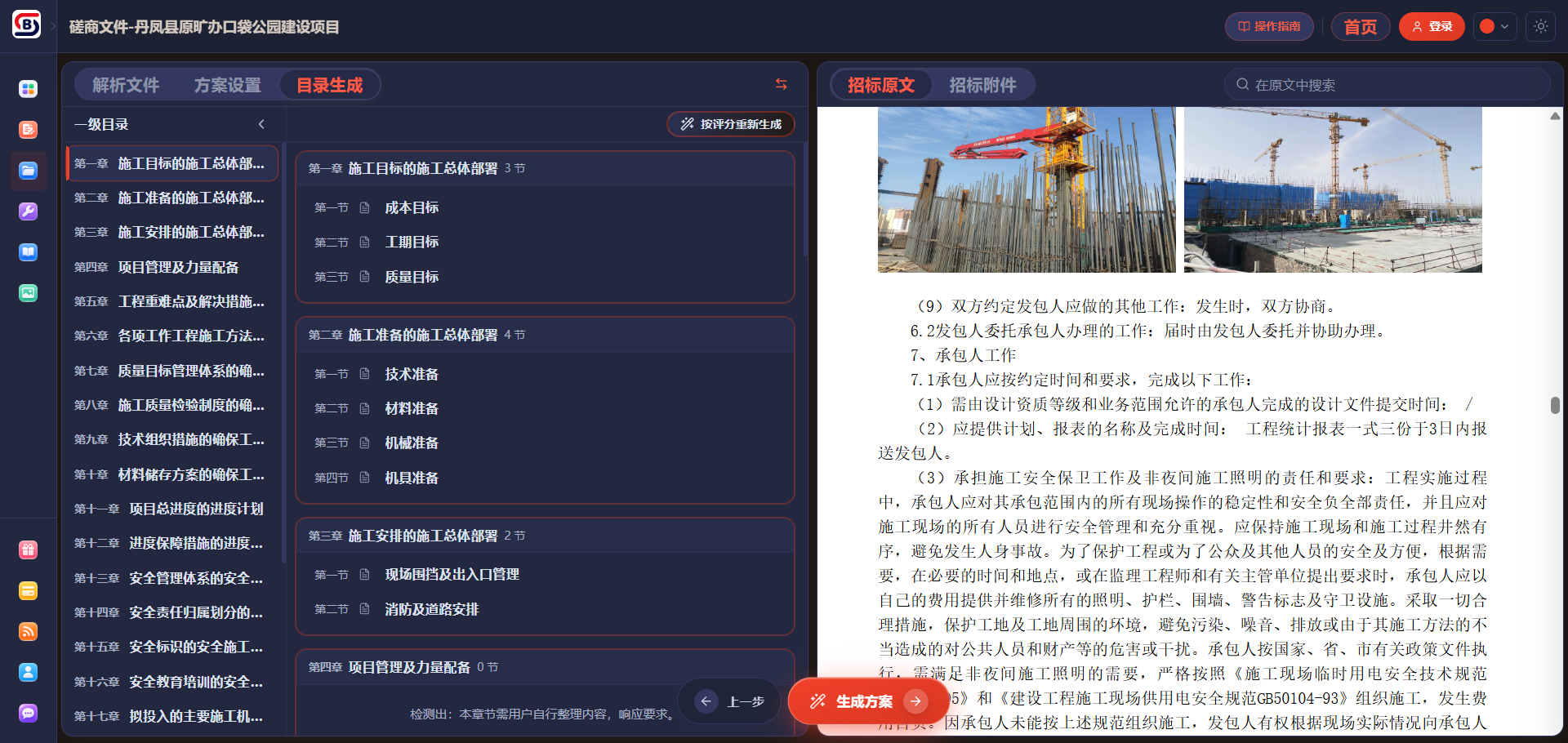Click the 生成方案 button
Viewport: 1568px width, 743px height.
pos(868,701)
